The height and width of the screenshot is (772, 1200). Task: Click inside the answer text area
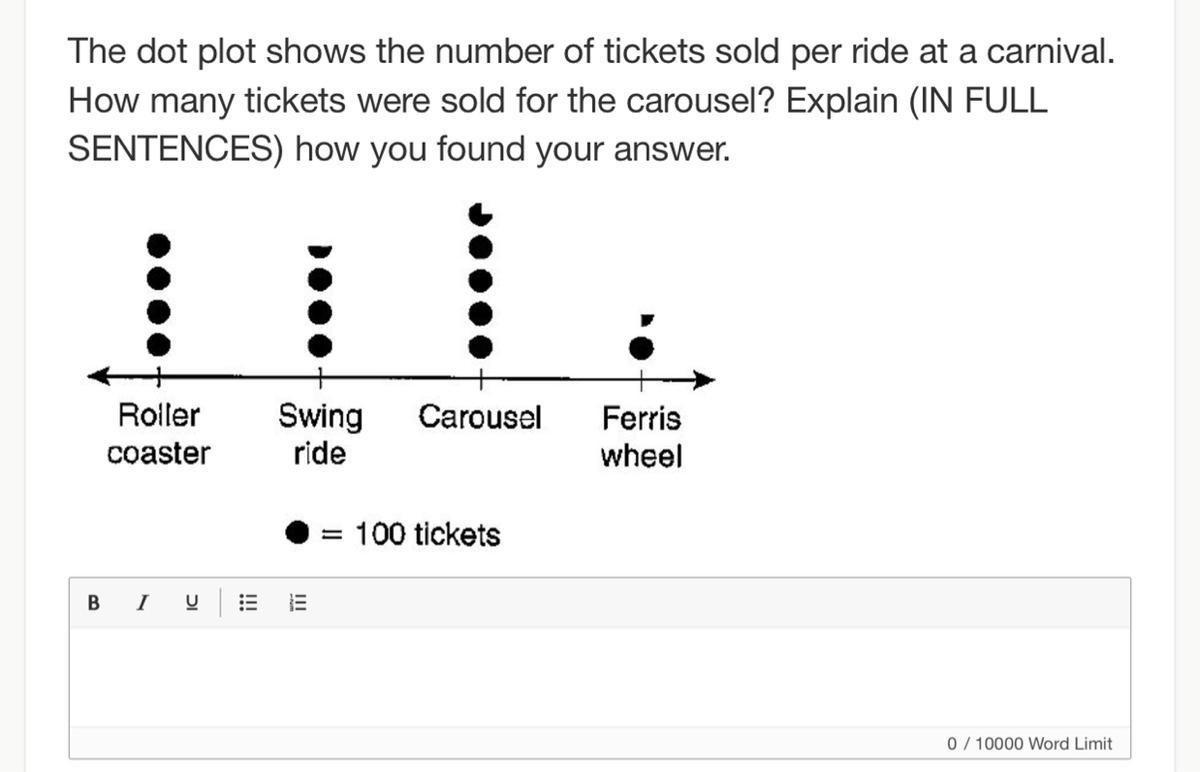[x=600, y=677]
